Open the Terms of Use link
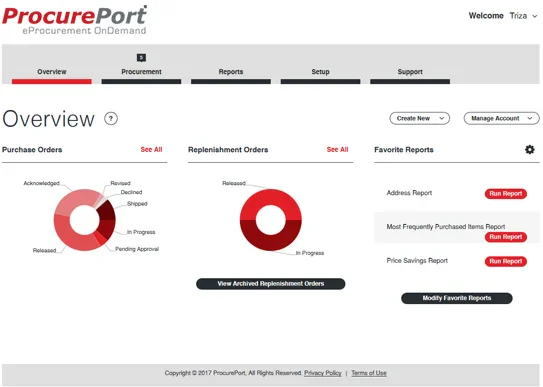This screenshot has height=387, width=543. coord(369,373)
